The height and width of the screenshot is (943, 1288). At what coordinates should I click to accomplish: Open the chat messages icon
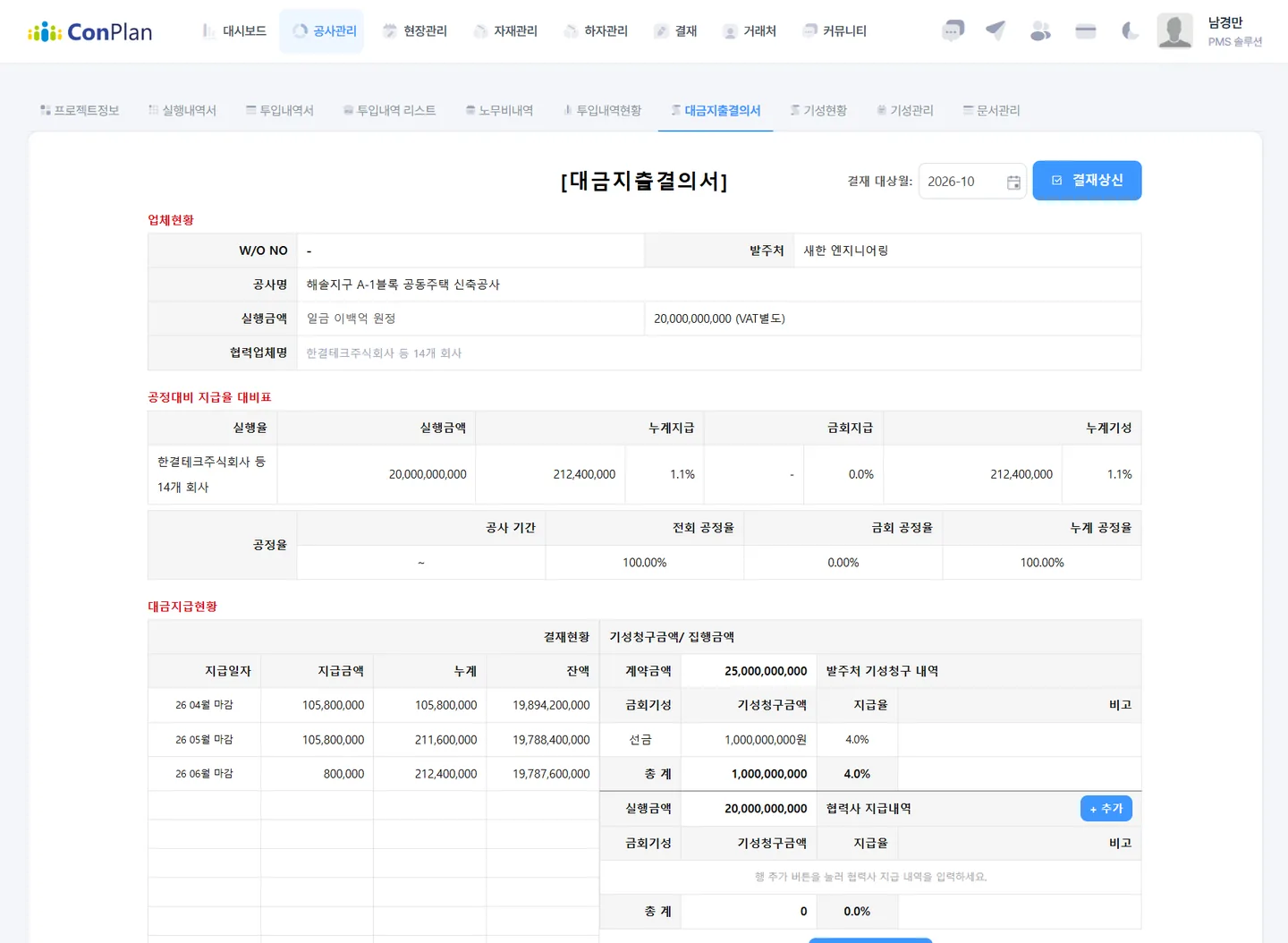pyautogui.click(x=953, y=31)
